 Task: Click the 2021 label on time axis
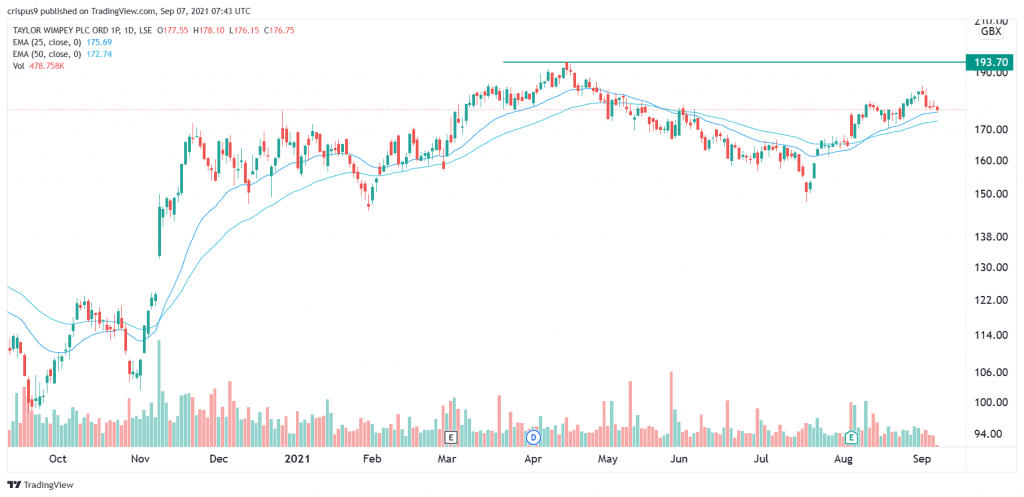point(299,458)
